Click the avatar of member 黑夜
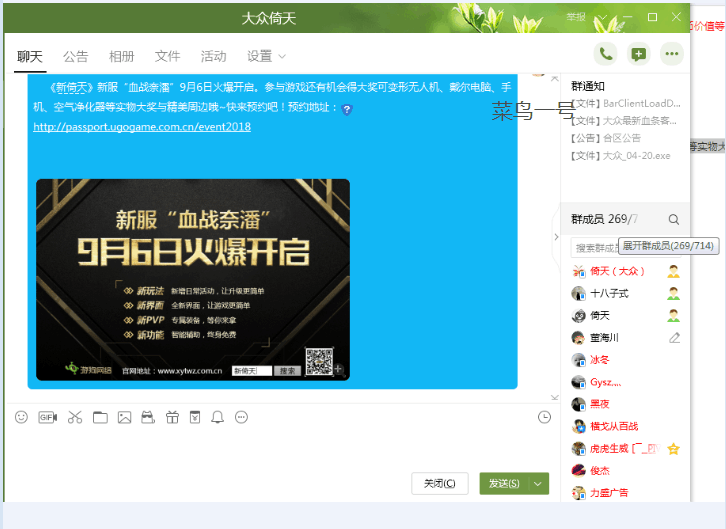Screen dimensions: 726x529 (578, 404)
